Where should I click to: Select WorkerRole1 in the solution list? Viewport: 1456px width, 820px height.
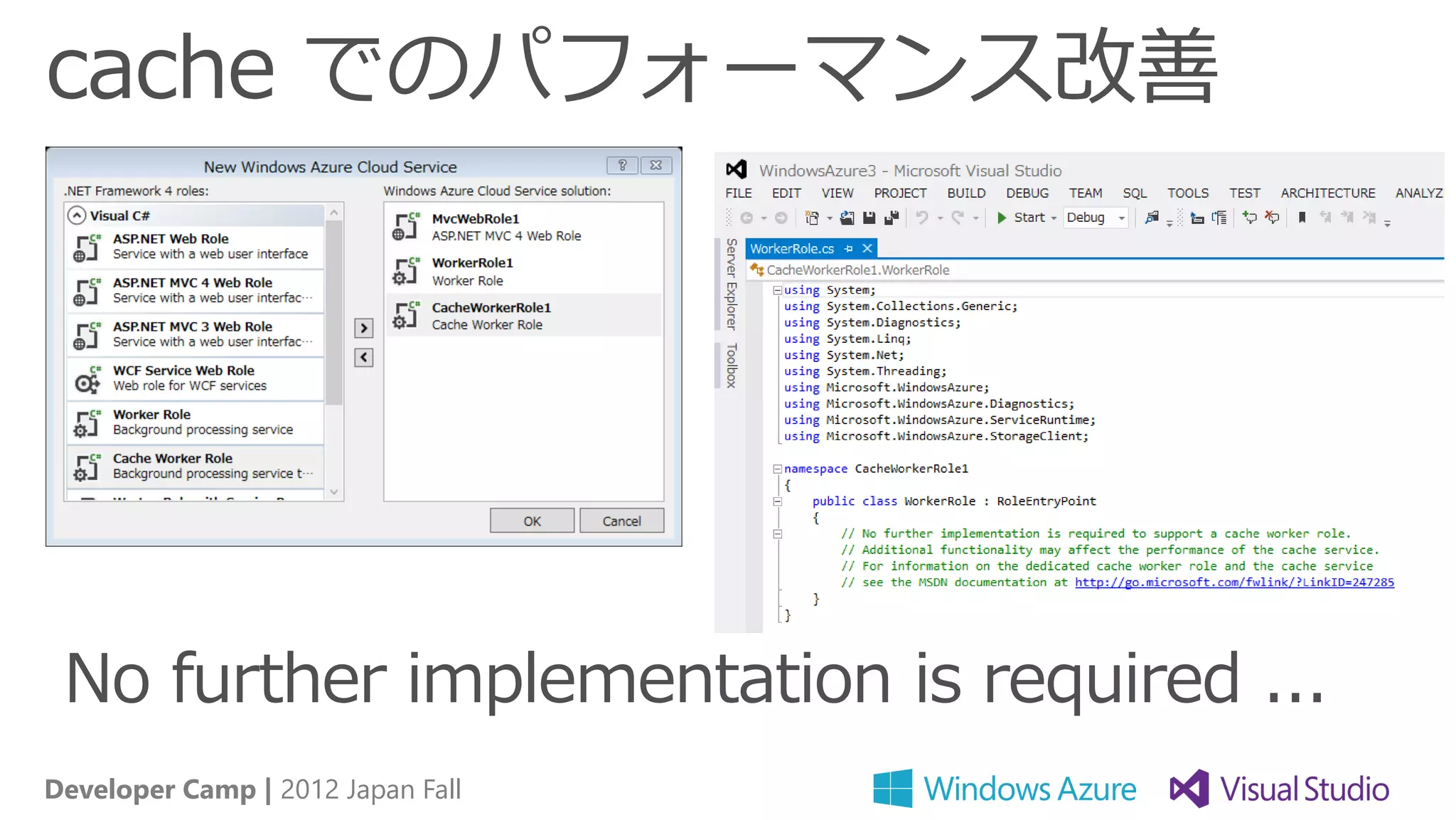pos(524,272)
